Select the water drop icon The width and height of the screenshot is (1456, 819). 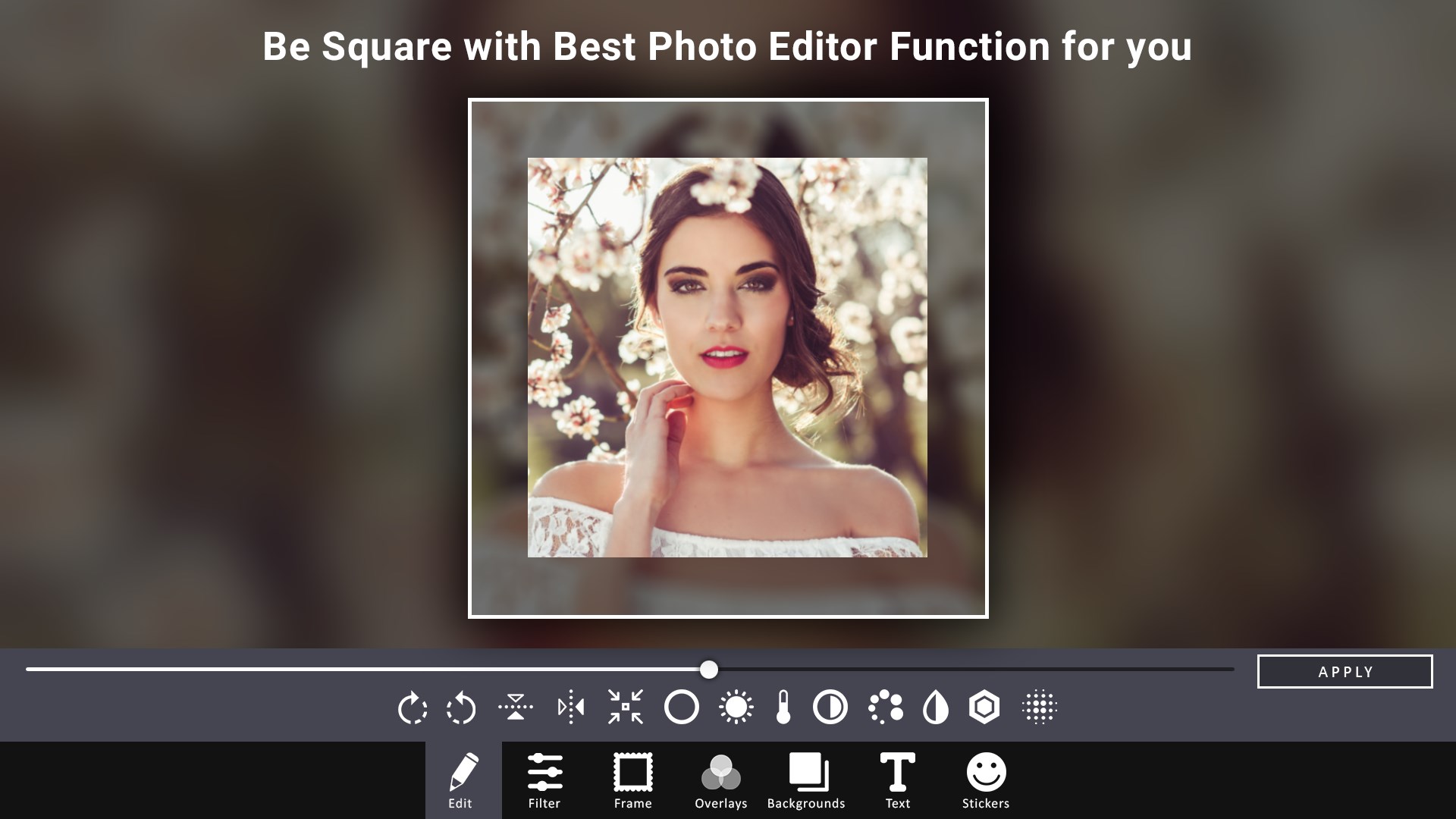coord(935,707)
